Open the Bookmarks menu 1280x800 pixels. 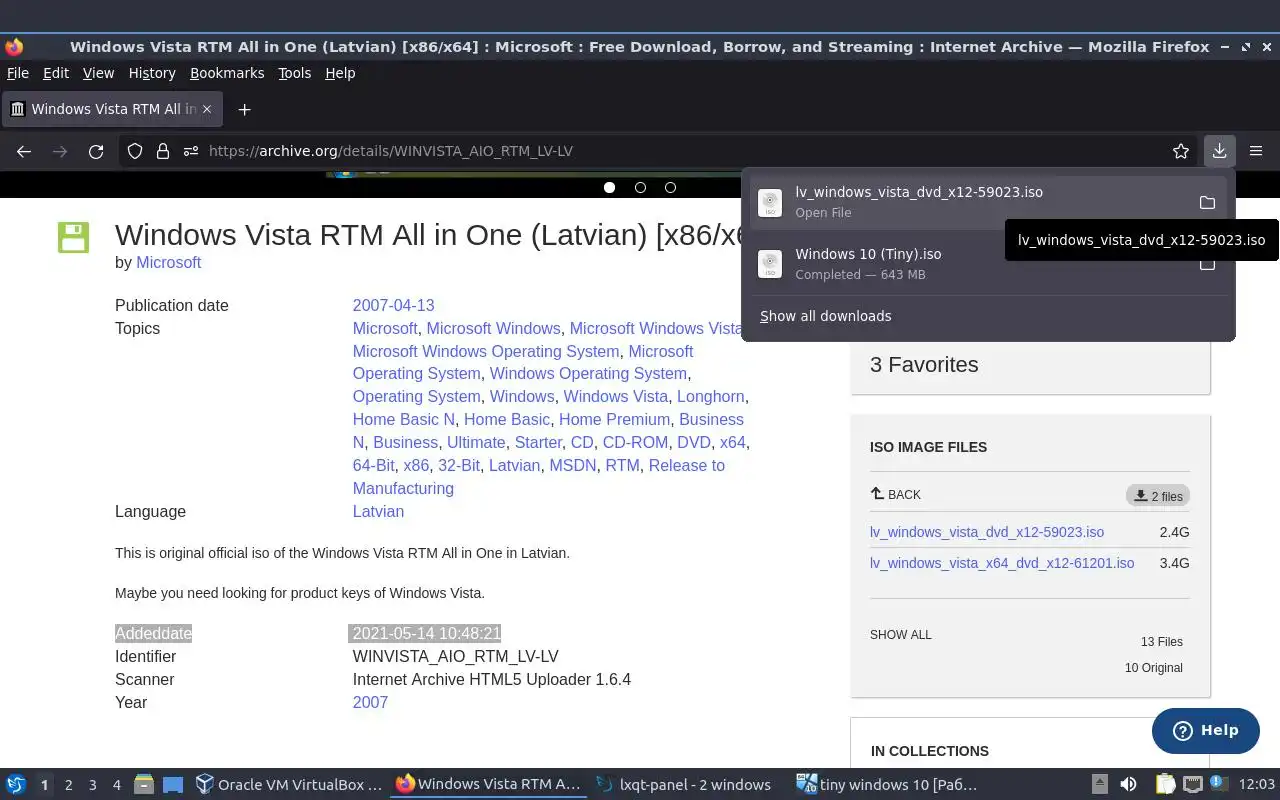pyautogui.click(x=227, y=73)
